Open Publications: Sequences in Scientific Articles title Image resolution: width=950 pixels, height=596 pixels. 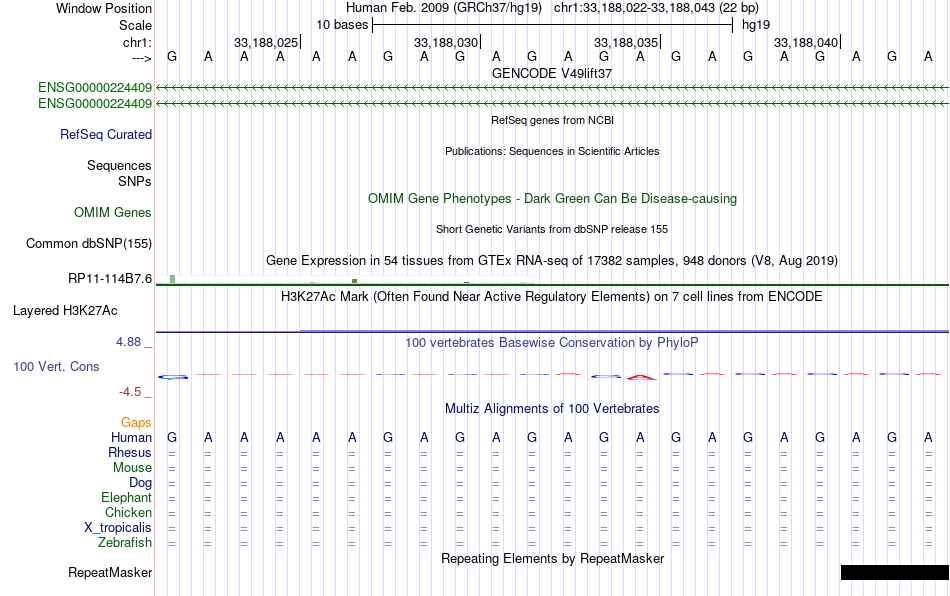click(x=552, y=151)
